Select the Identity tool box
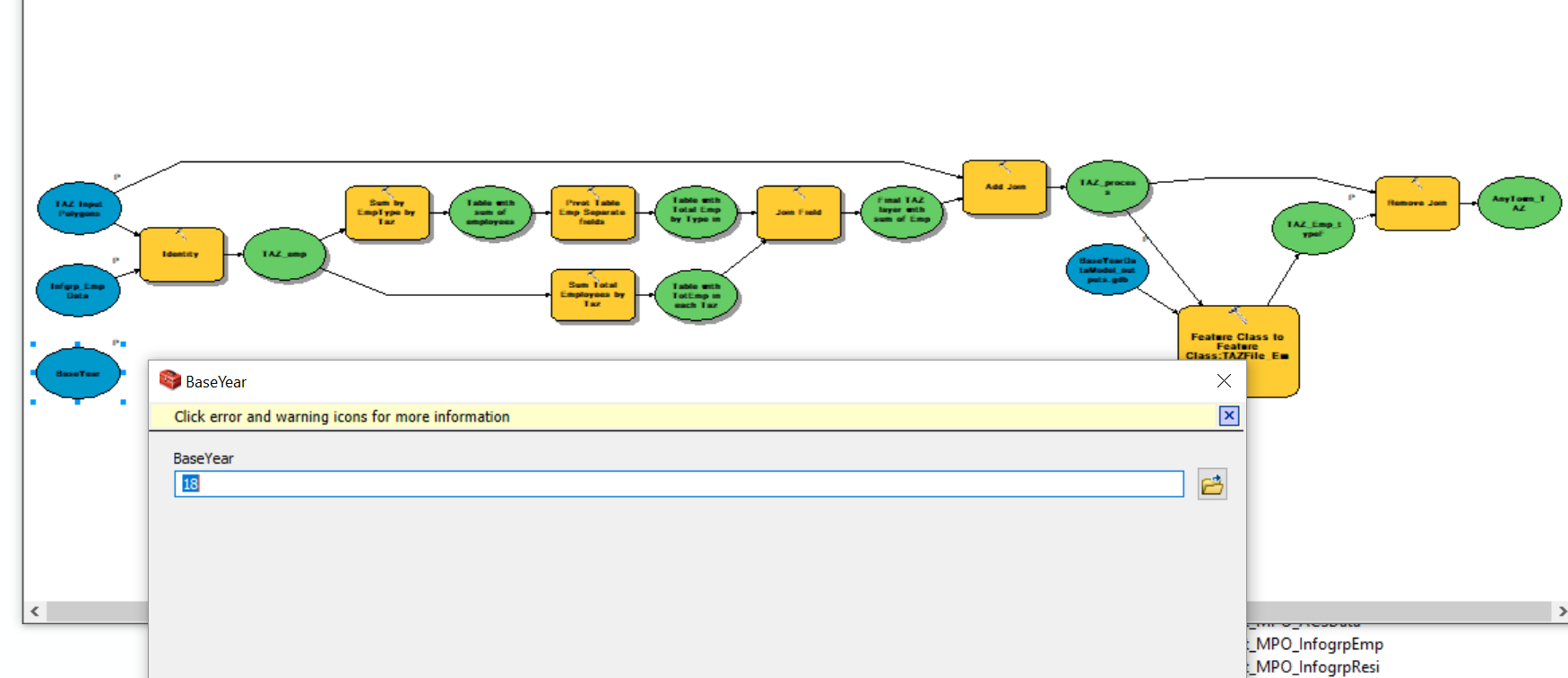 pos(181,255)
